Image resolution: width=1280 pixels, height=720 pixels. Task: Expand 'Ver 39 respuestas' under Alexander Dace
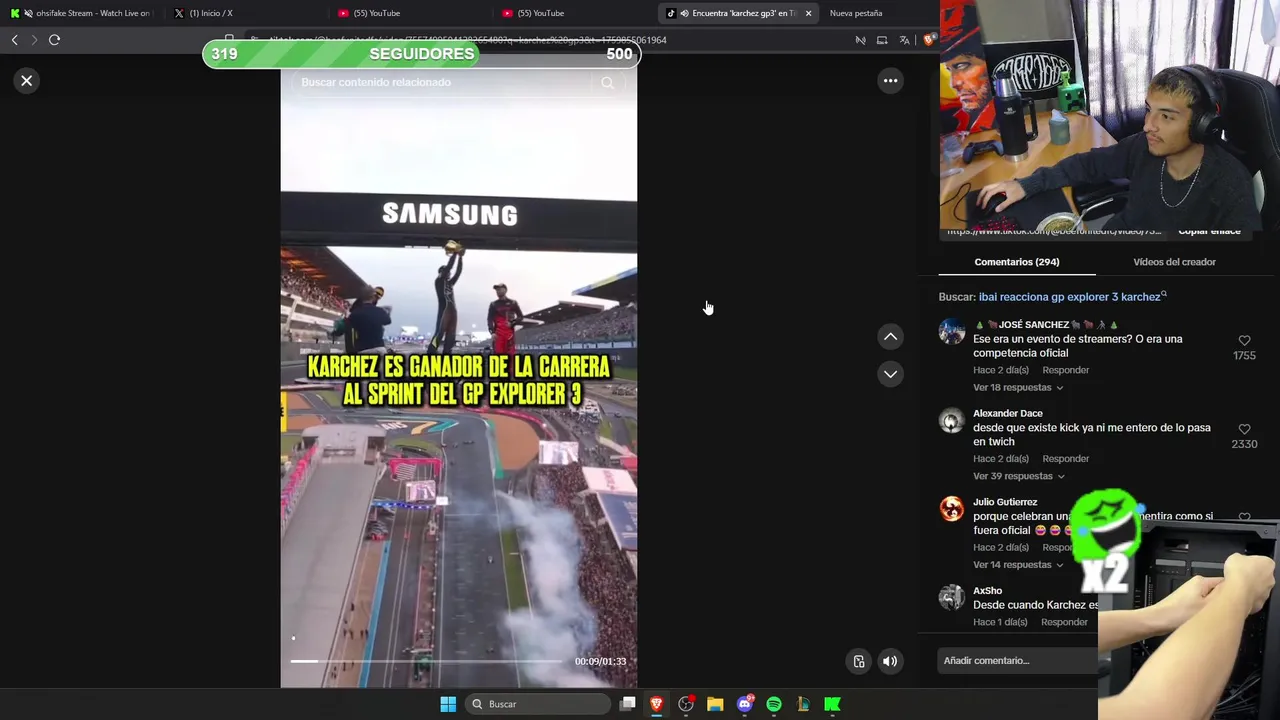pos(1019,476)
